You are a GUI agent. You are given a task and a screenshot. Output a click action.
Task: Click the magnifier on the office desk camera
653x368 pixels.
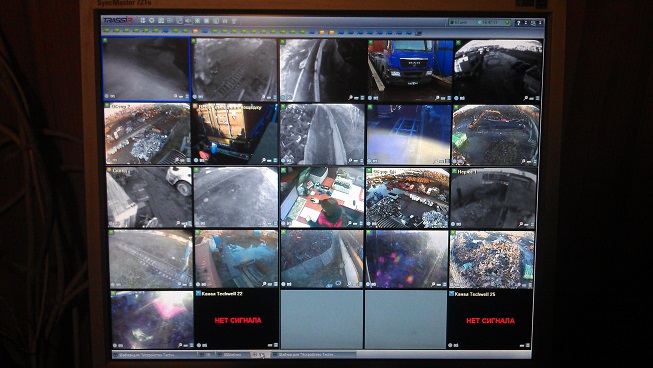coord(349,224)
